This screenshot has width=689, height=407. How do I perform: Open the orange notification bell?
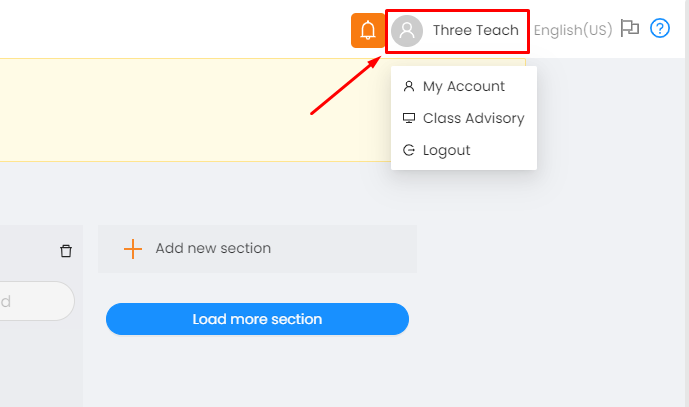[x=367, y=30]
